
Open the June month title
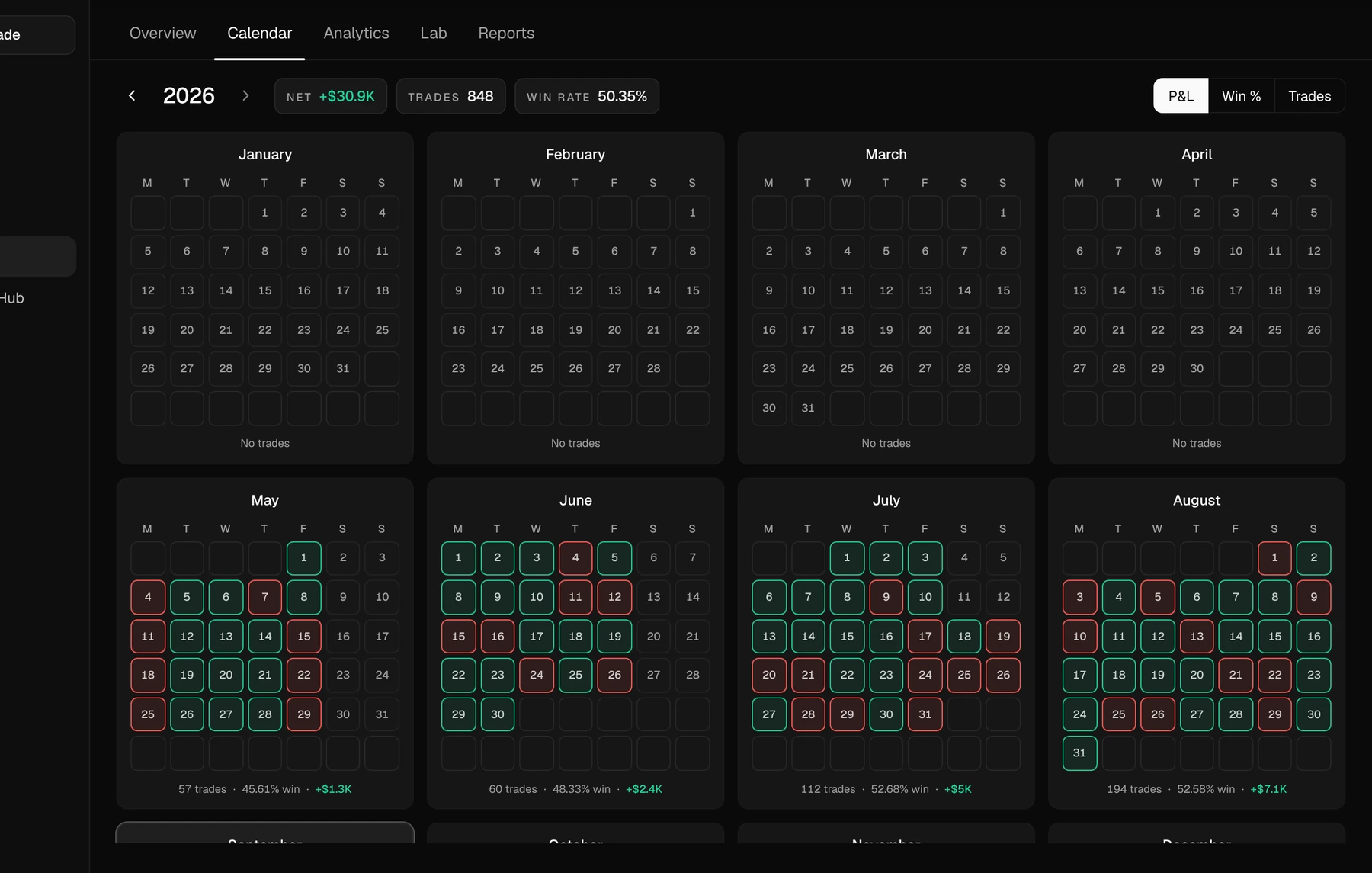575,500
